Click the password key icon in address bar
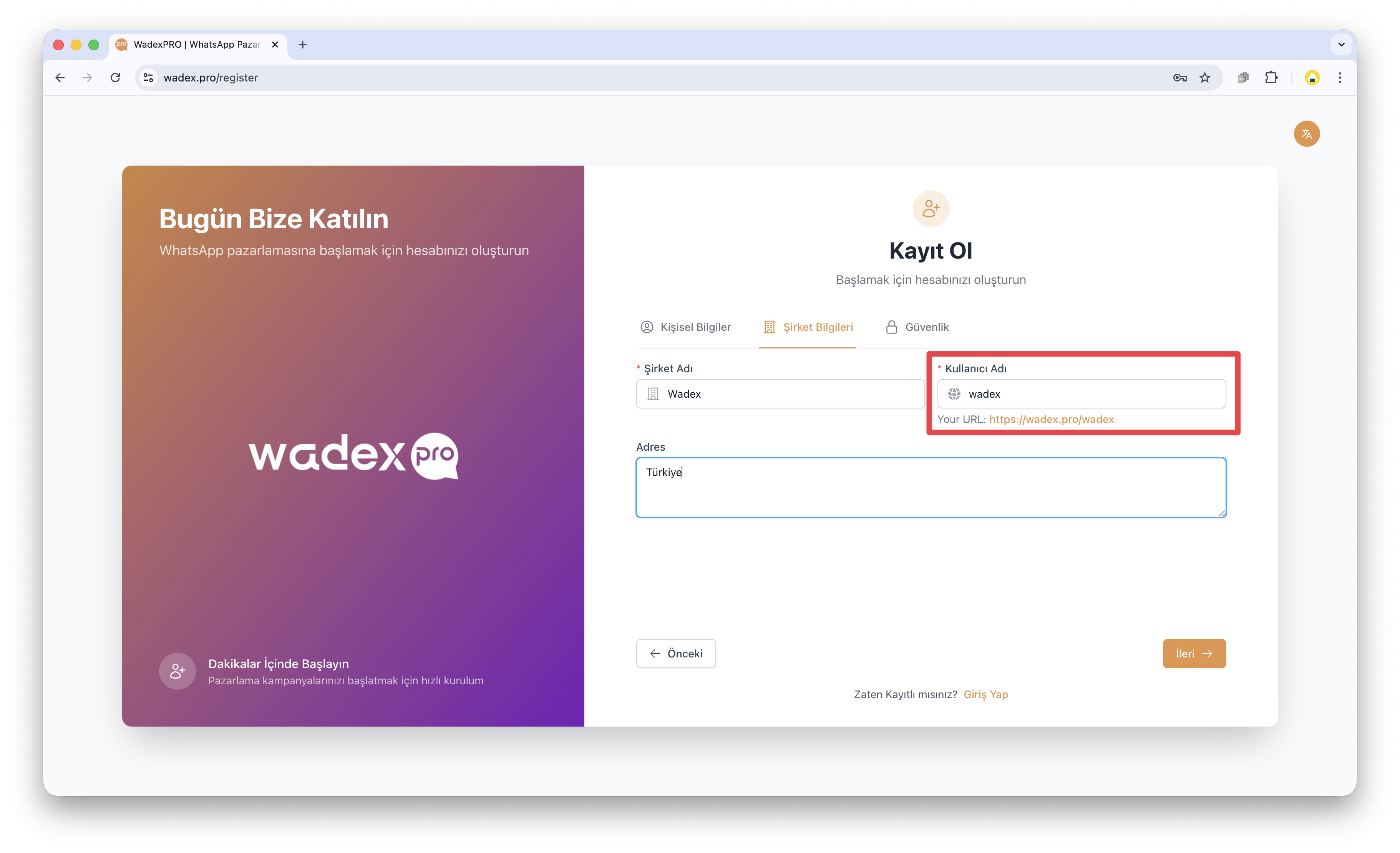The height and width of the screenshot is (853, 1400). click(1179, 78)
